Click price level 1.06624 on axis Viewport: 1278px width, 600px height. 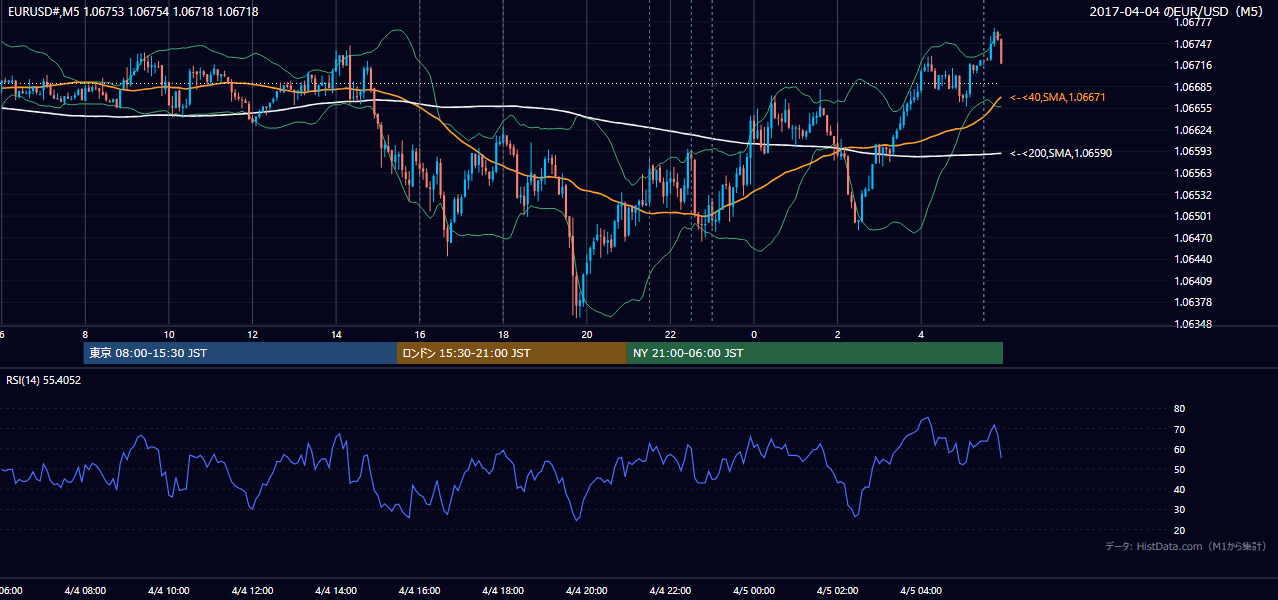pos(1194,130)
